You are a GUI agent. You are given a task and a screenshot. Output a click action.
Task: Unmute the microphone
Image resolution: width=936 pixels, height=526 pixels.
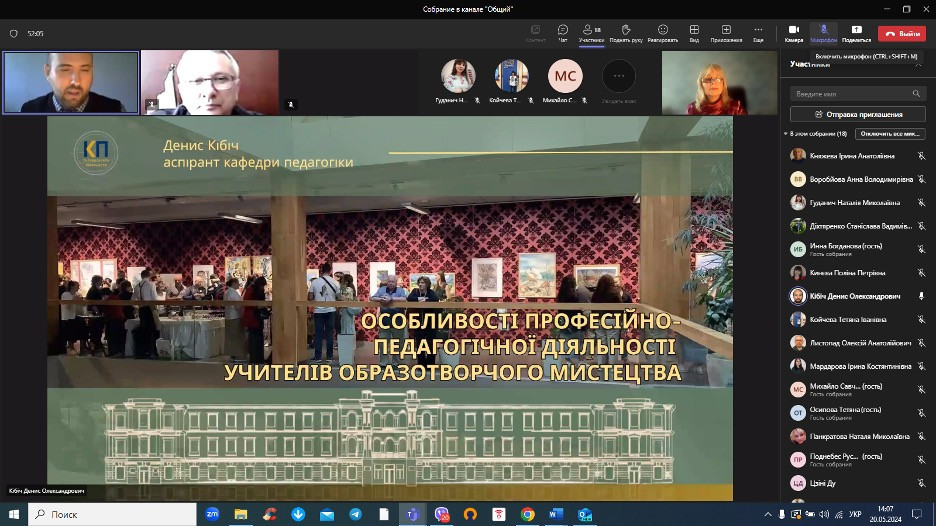(x=824, y=33)
